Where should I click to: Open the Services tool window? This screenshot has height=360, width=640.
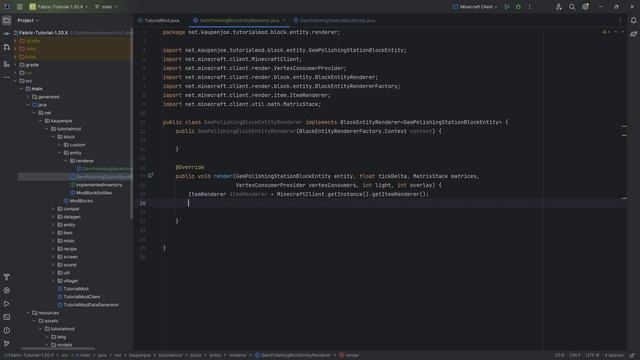[x=7, y=291]
